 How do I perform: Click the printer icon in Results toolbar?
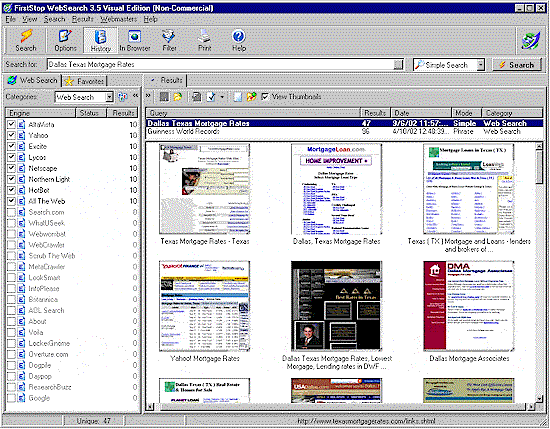click(x=197, y=96)
